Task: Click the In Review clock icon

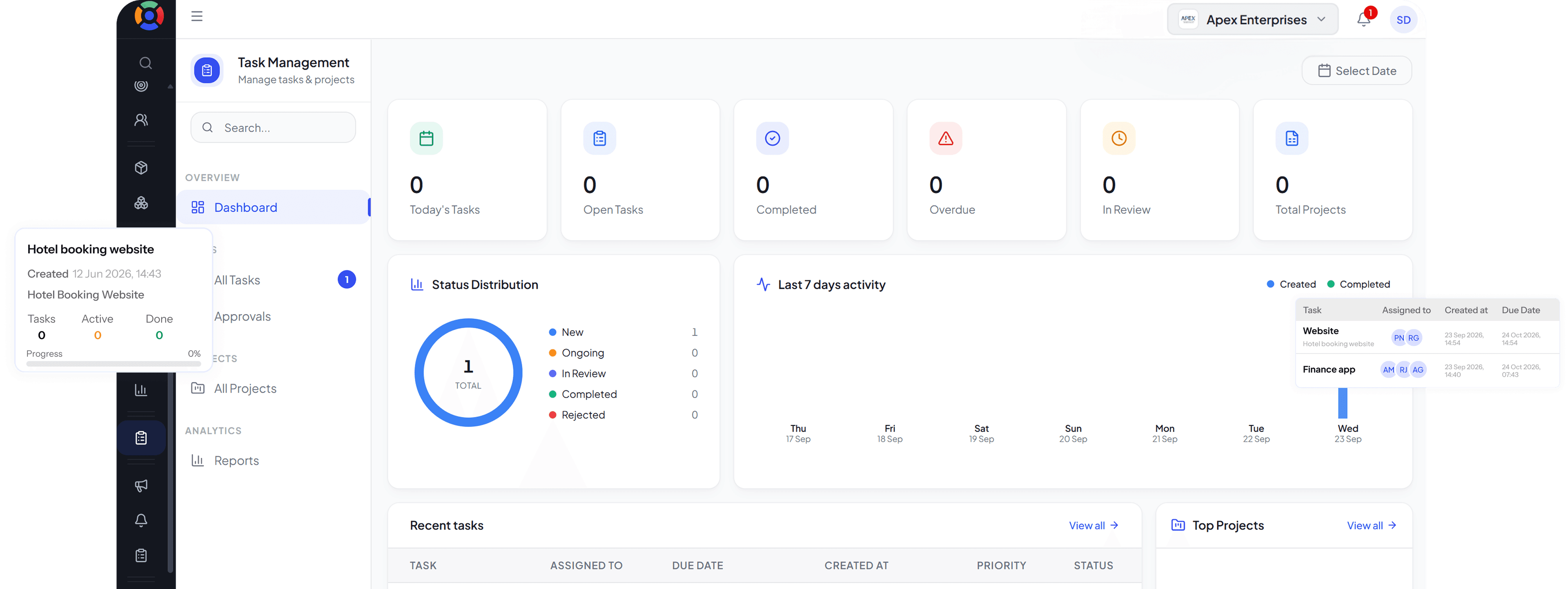Action: [1119, 138]
